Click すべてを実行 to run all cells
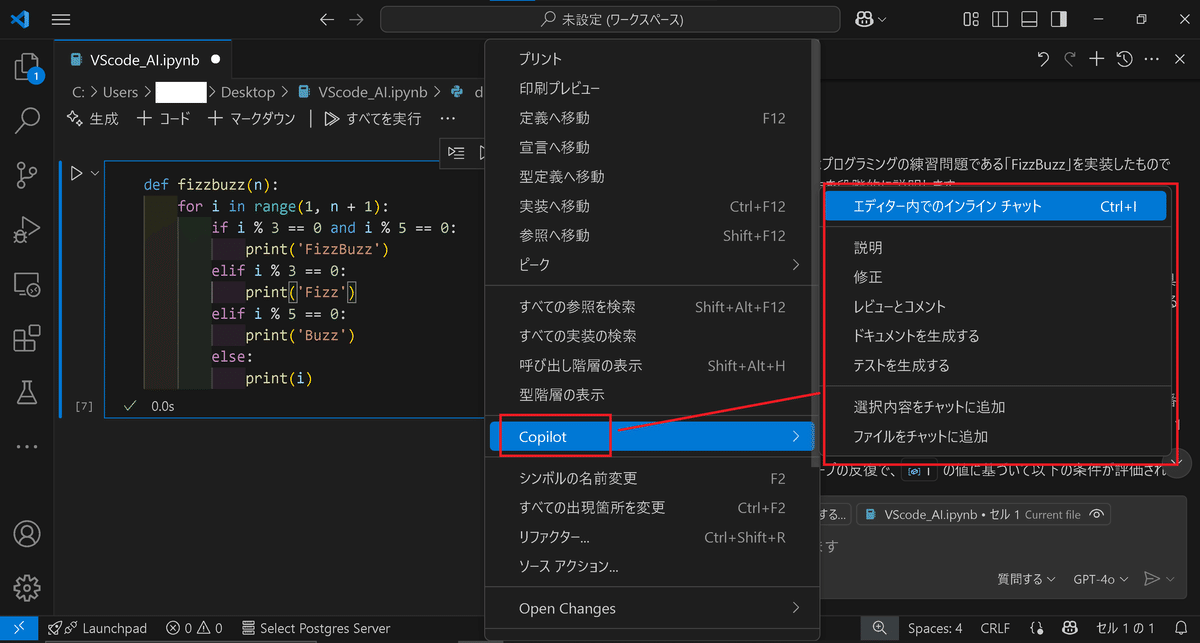This screenshot has height=643, width=1200. point(383,117)
